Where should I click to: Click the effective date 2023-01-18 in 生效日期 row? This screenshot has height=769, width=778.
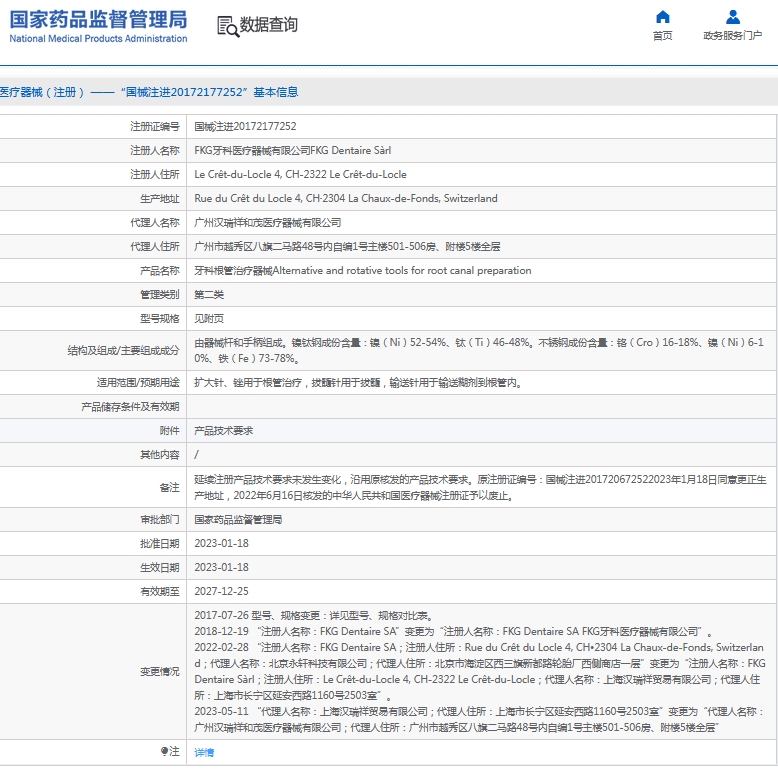221,568
